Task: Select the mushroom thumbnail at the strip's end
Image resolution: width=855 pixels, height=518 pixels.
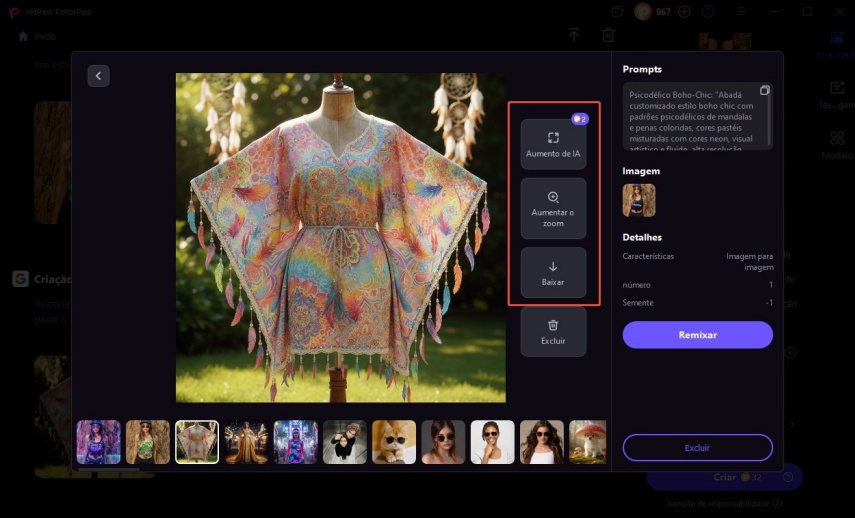Action: point(588,441)
